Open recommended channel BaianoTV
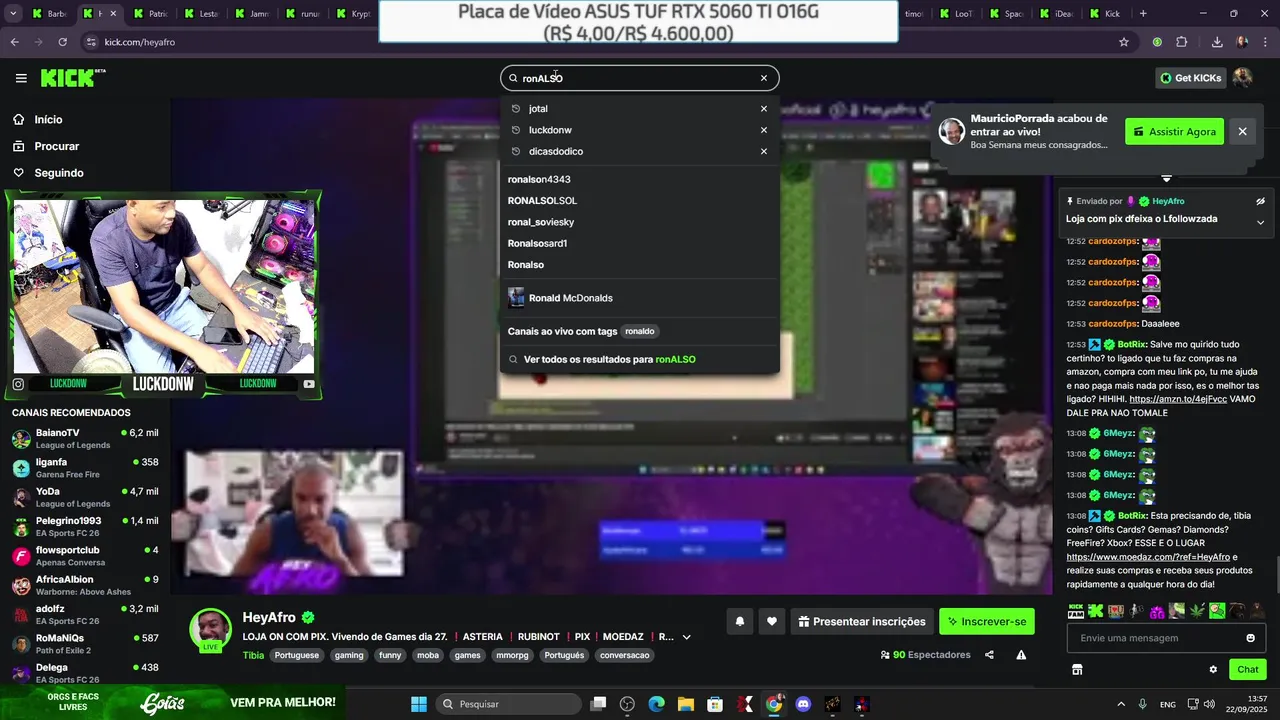Image resolution: width=1280 pixels, height=720 pixels. pos(85,439)
